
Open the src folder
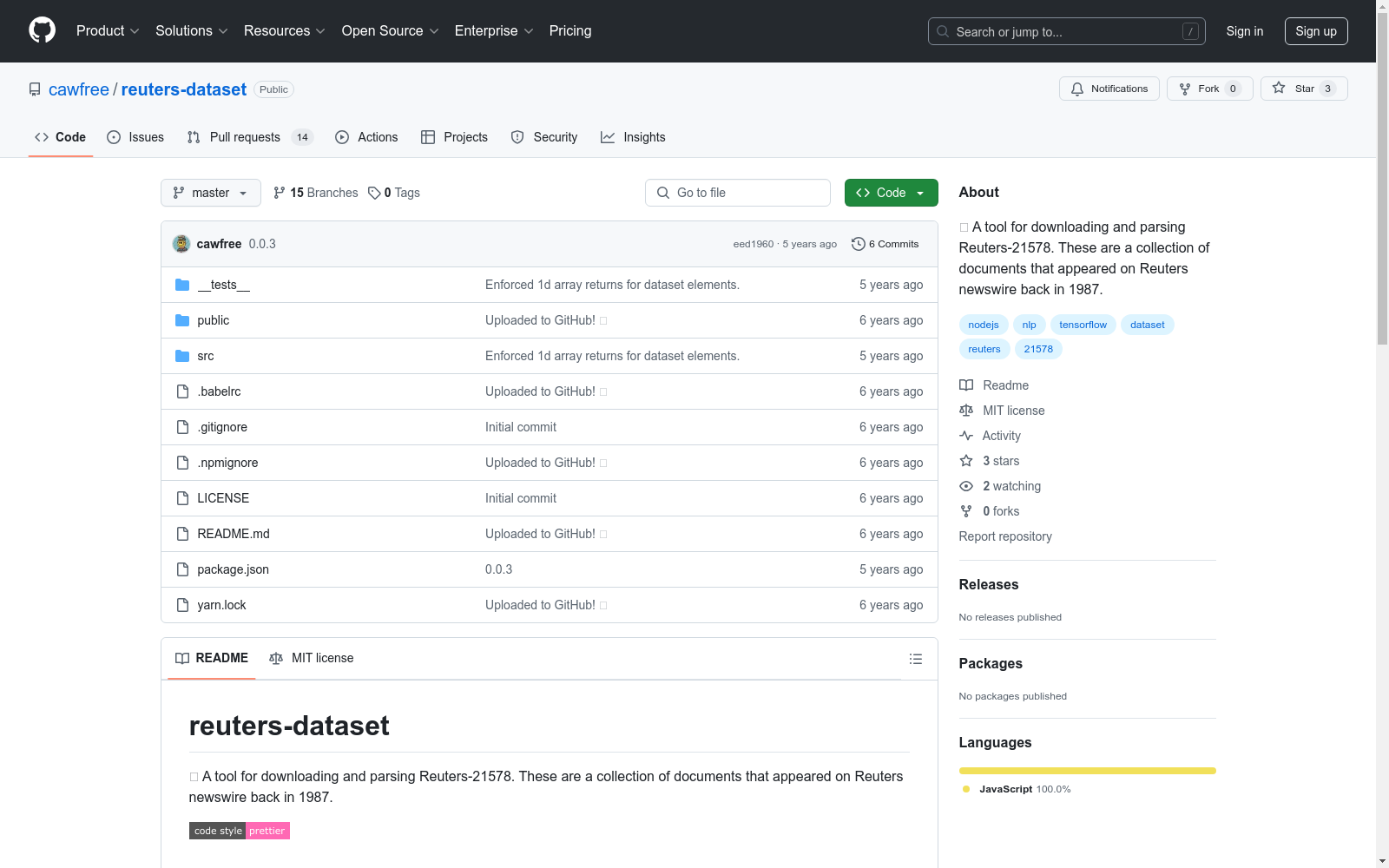(205, 356)
